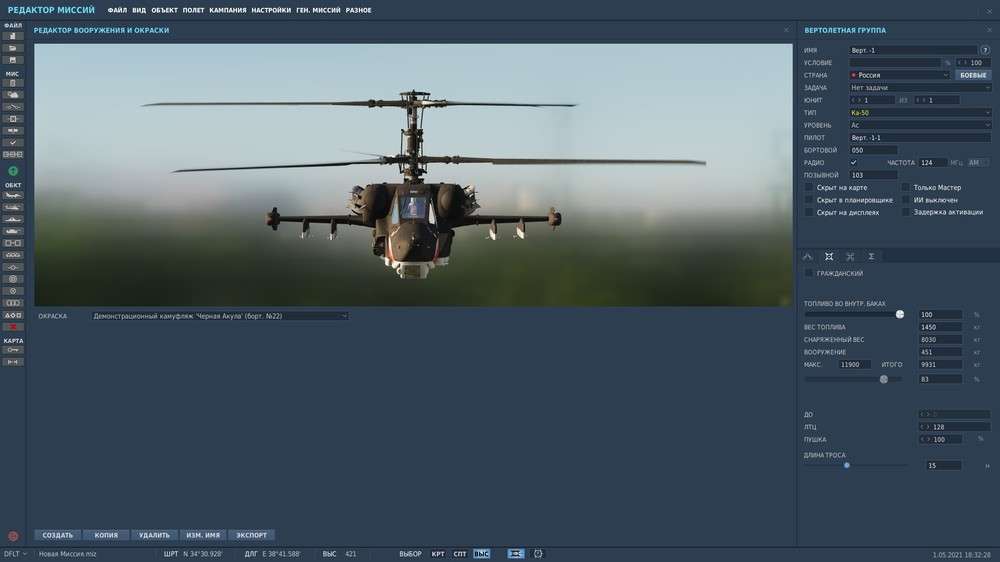Enable 'Скрыт в планировщике' checkbox
The image size is (1000, 562).
(x=809, y=200)
